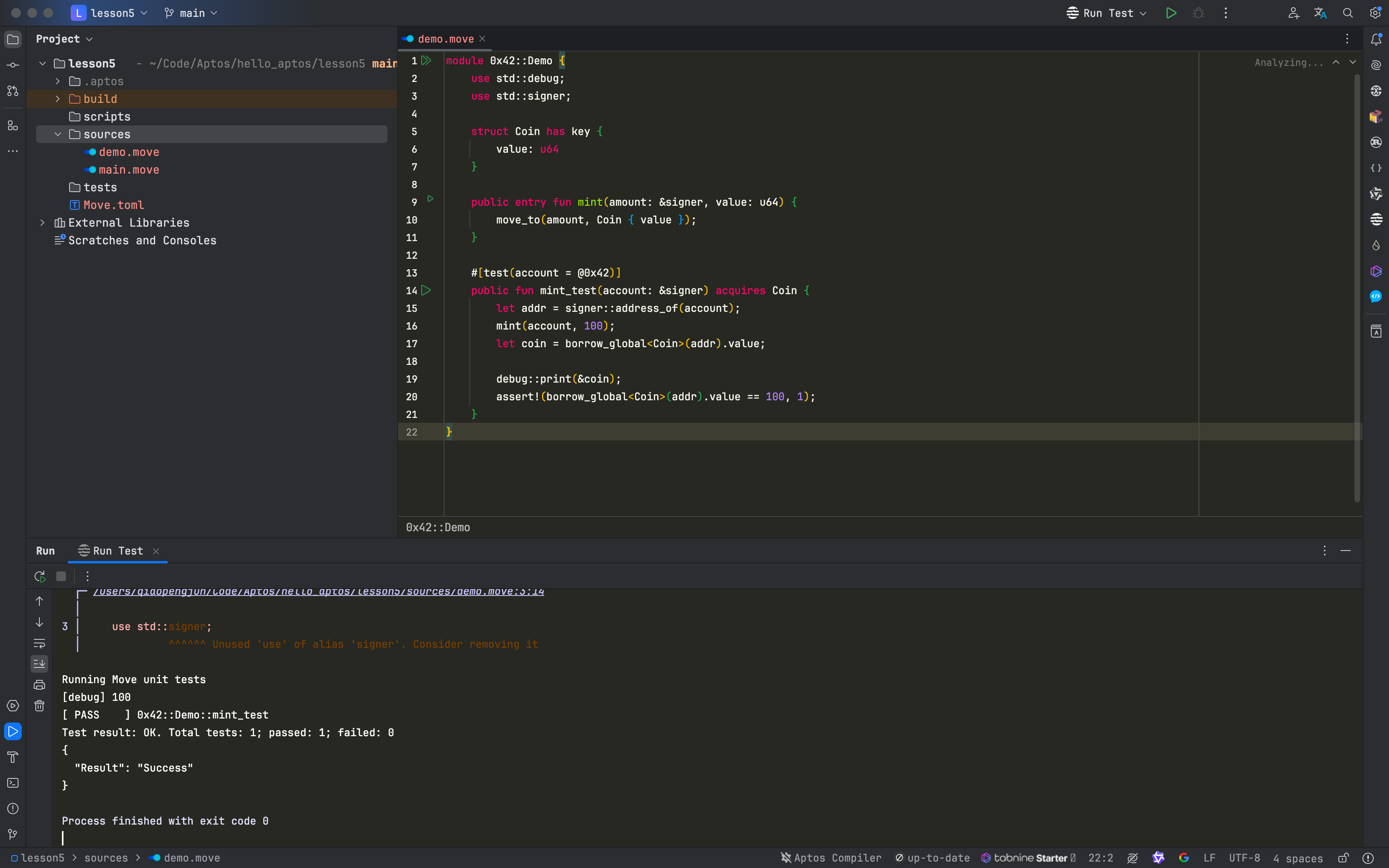
Task: Open Code With Me add-user icon
Action: pyautogui.click(x=1293, y=12)
